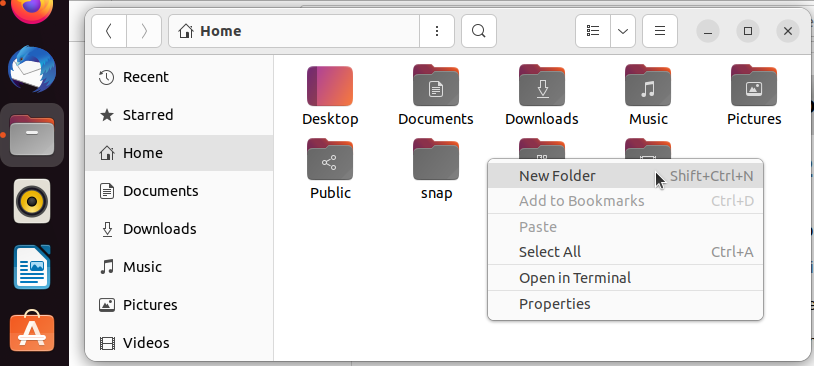Expand the view options dropdown arrow
The height and width of the screenshot is (366, 814).
click(x=623, y=31)
